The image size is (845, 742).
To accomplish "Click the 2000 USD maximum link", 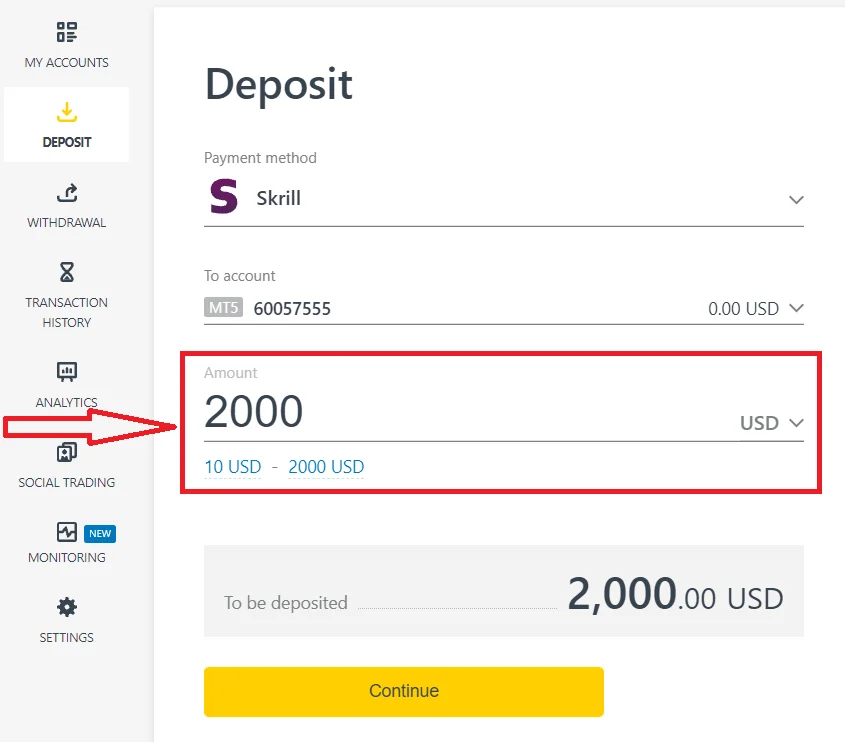I will pos(326,467).
